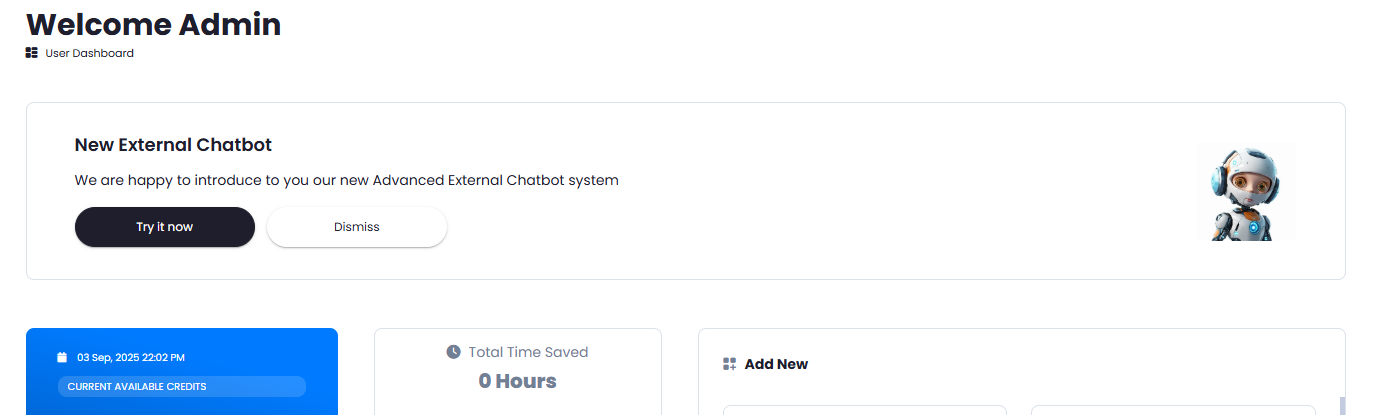Select the second card under Add New
Screen dimensions: 1378x415
[x=1172, y=410]
